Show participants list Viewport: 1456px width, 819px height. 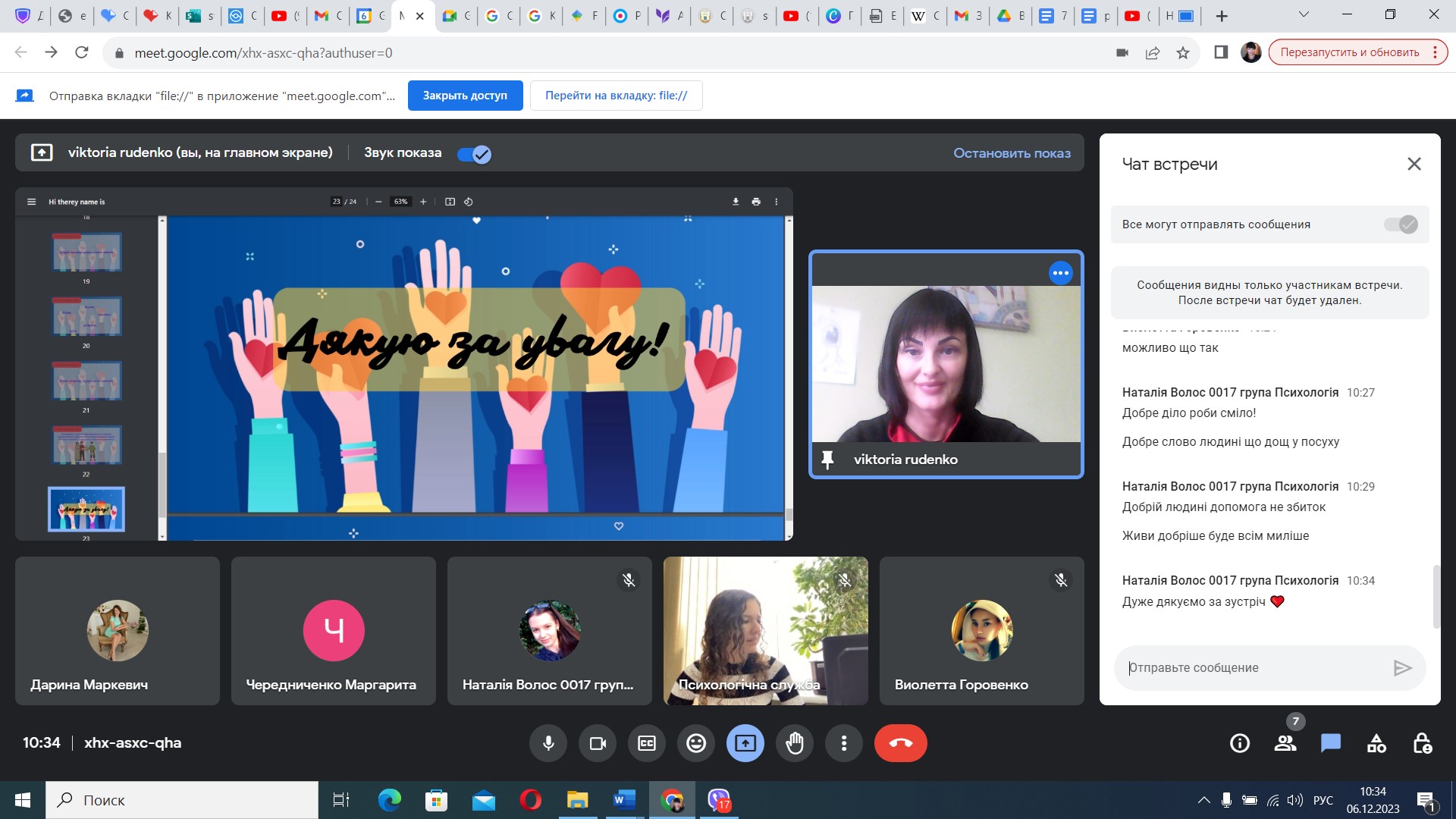[x=1285, y=743]
